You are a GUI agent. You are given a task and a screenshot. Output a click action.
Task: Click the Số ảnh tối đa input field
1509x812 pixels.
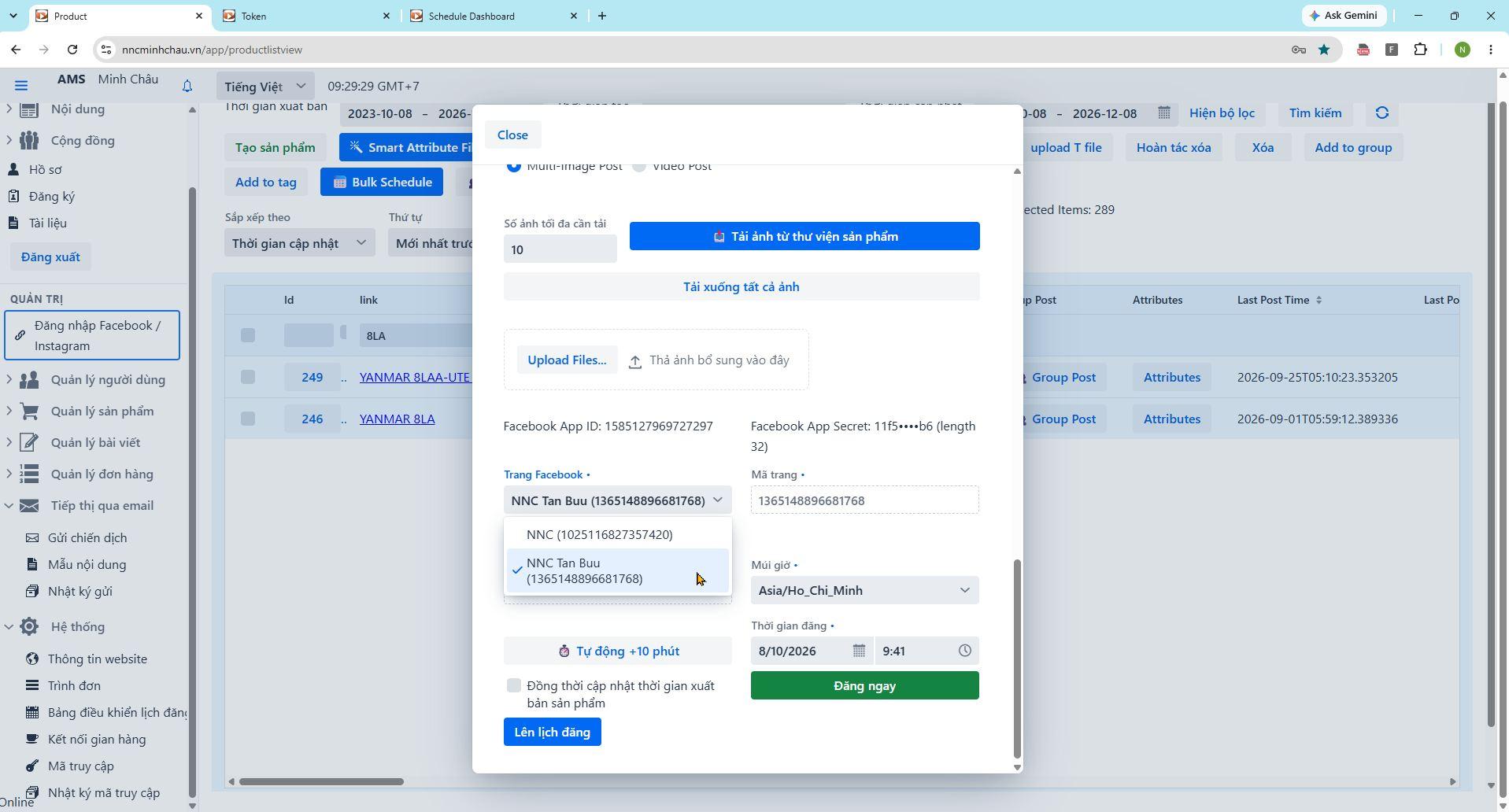tap(560, 249)
